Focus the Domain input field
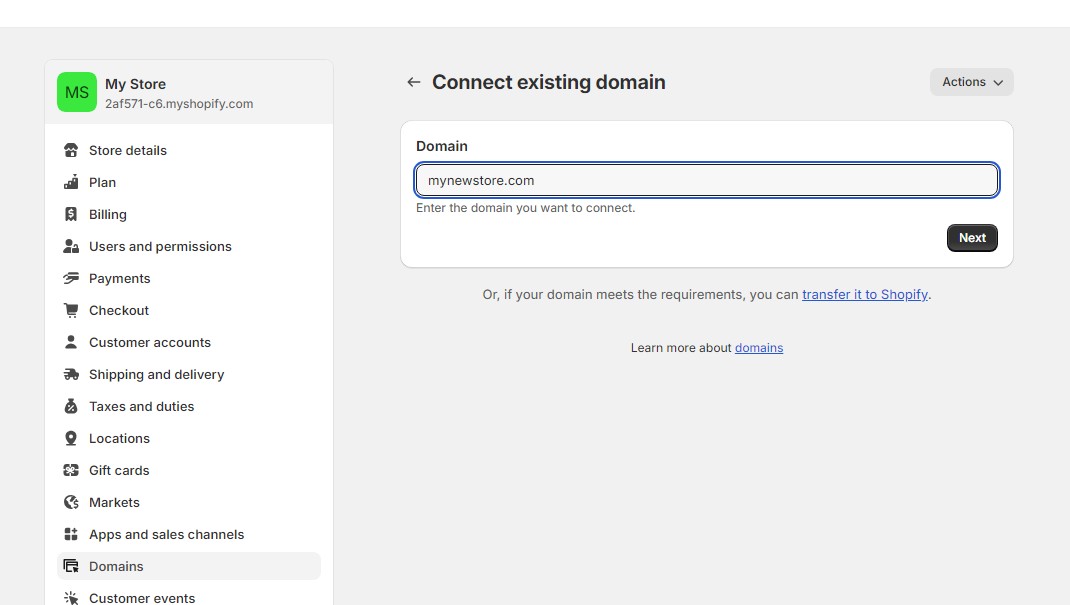 pyautogui.click(x=707, y=180)
